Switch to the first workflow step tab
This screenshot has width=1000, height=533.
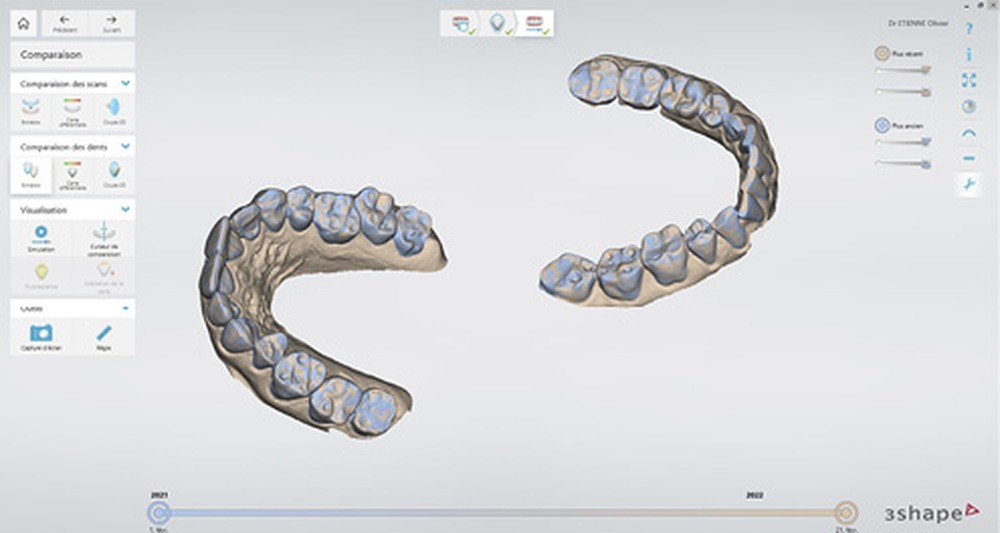[462, 24]
